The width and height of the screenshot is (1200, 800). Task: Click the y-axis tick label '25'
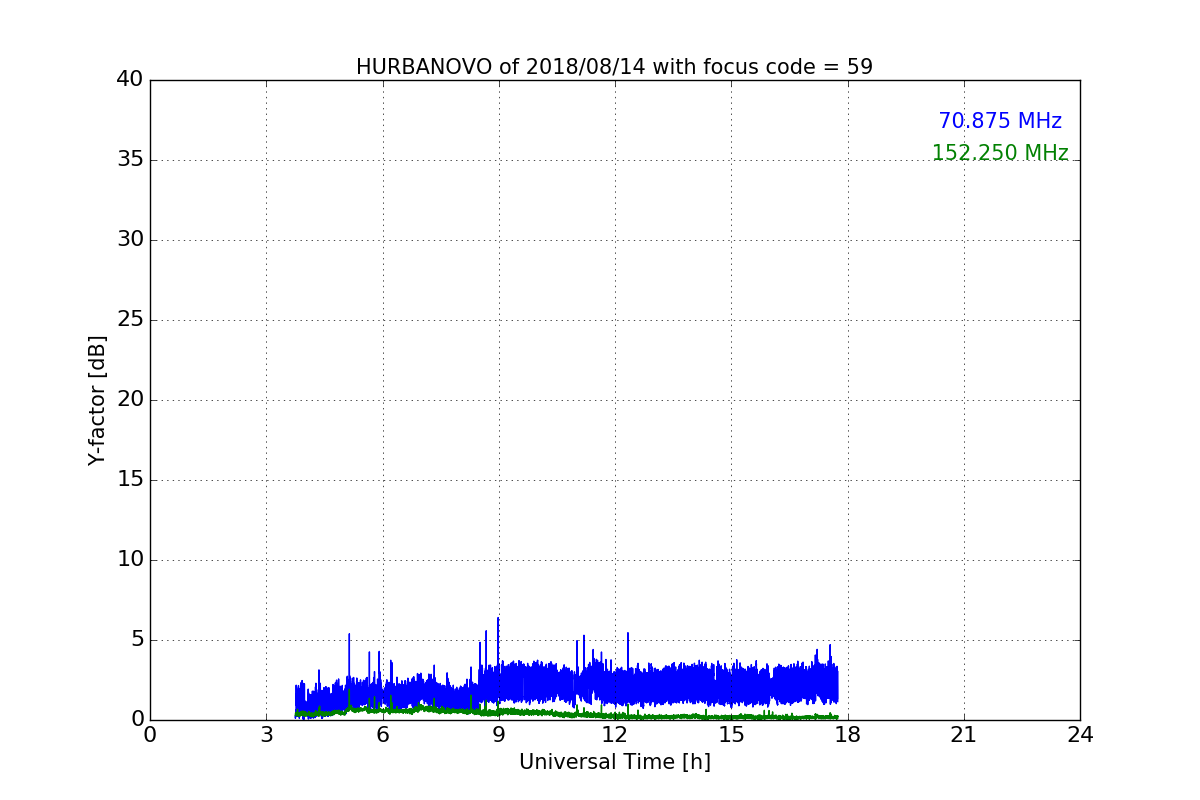click(130, 320)
